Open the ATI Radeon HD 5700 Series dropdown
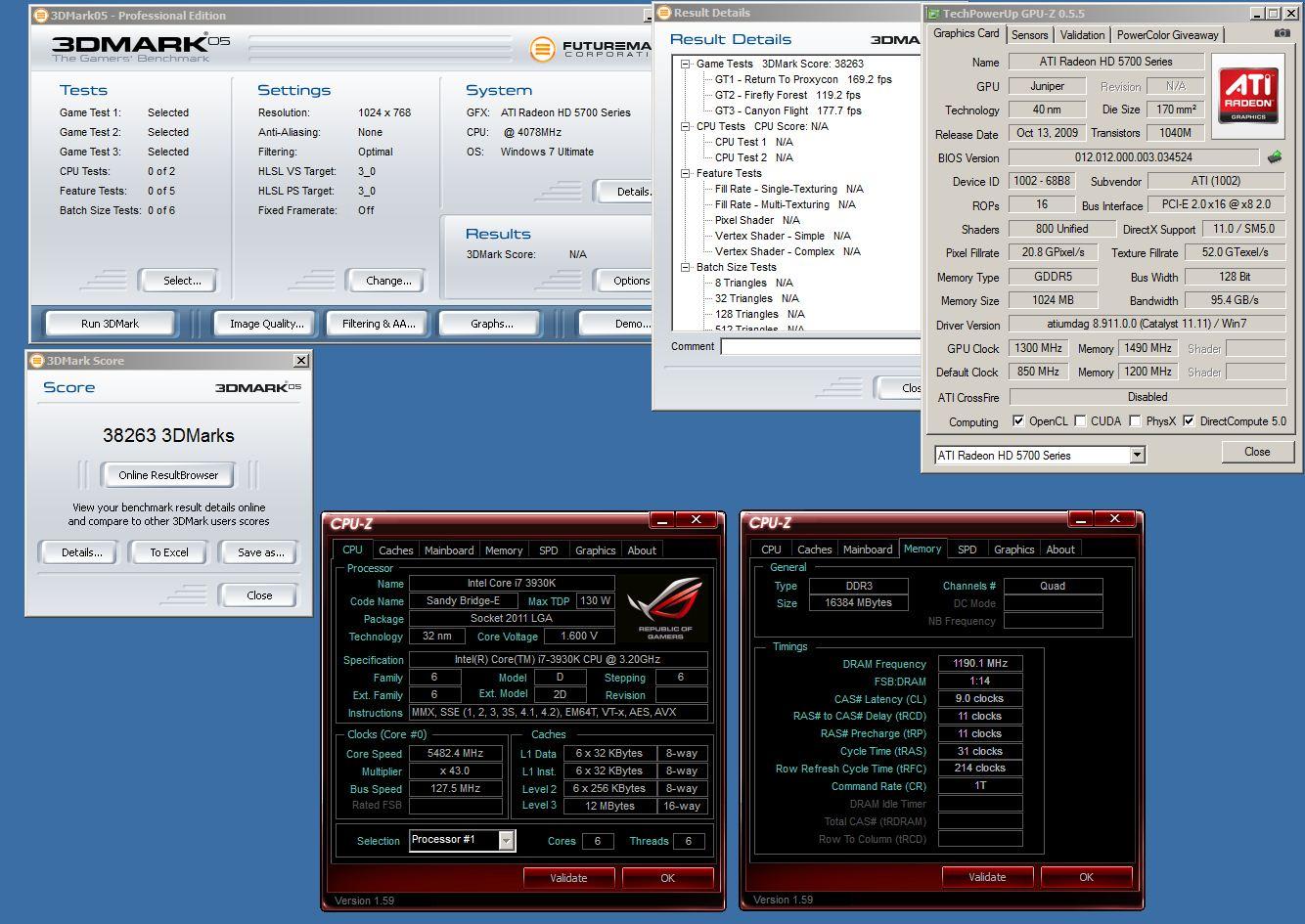Screen dimensions: 1305x924 (x=1137, y=455)
